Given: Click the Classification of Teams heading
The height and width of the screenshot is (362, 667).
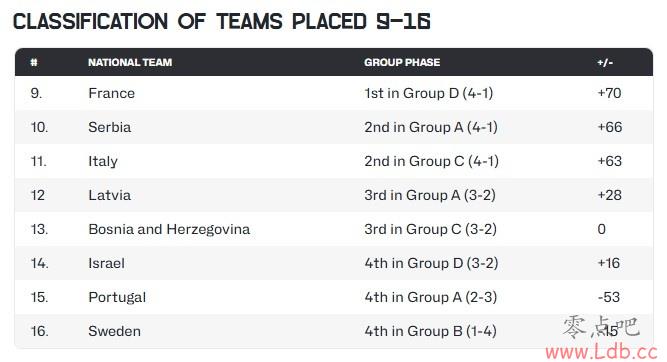Looking at the screenshot, I should (x=222, y=22).
